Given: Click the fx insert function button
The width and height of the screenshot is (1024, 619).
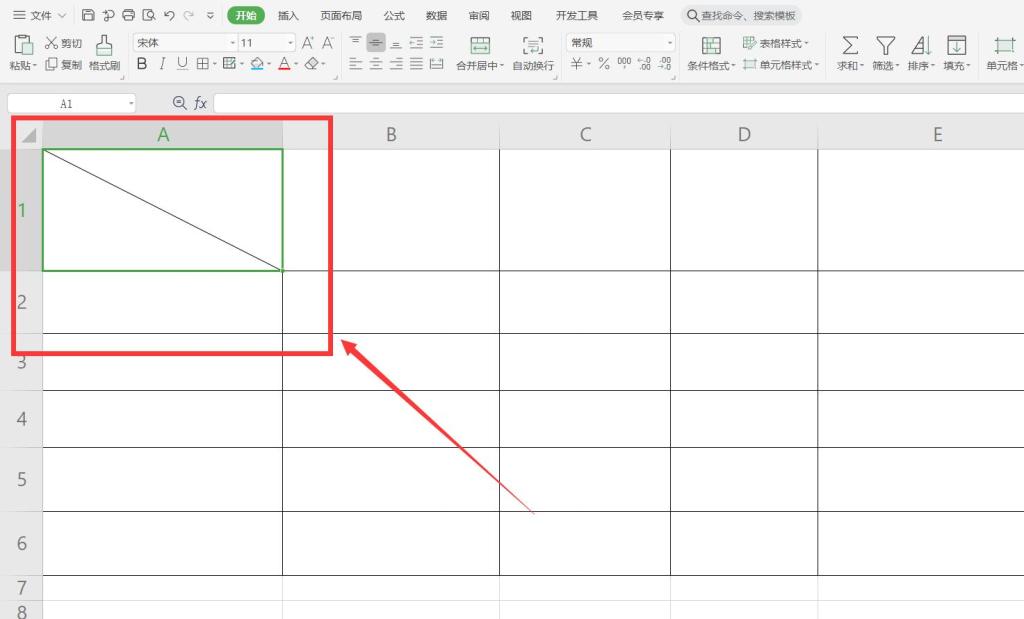Looking at the screenshot, I should tap(200, 103).
